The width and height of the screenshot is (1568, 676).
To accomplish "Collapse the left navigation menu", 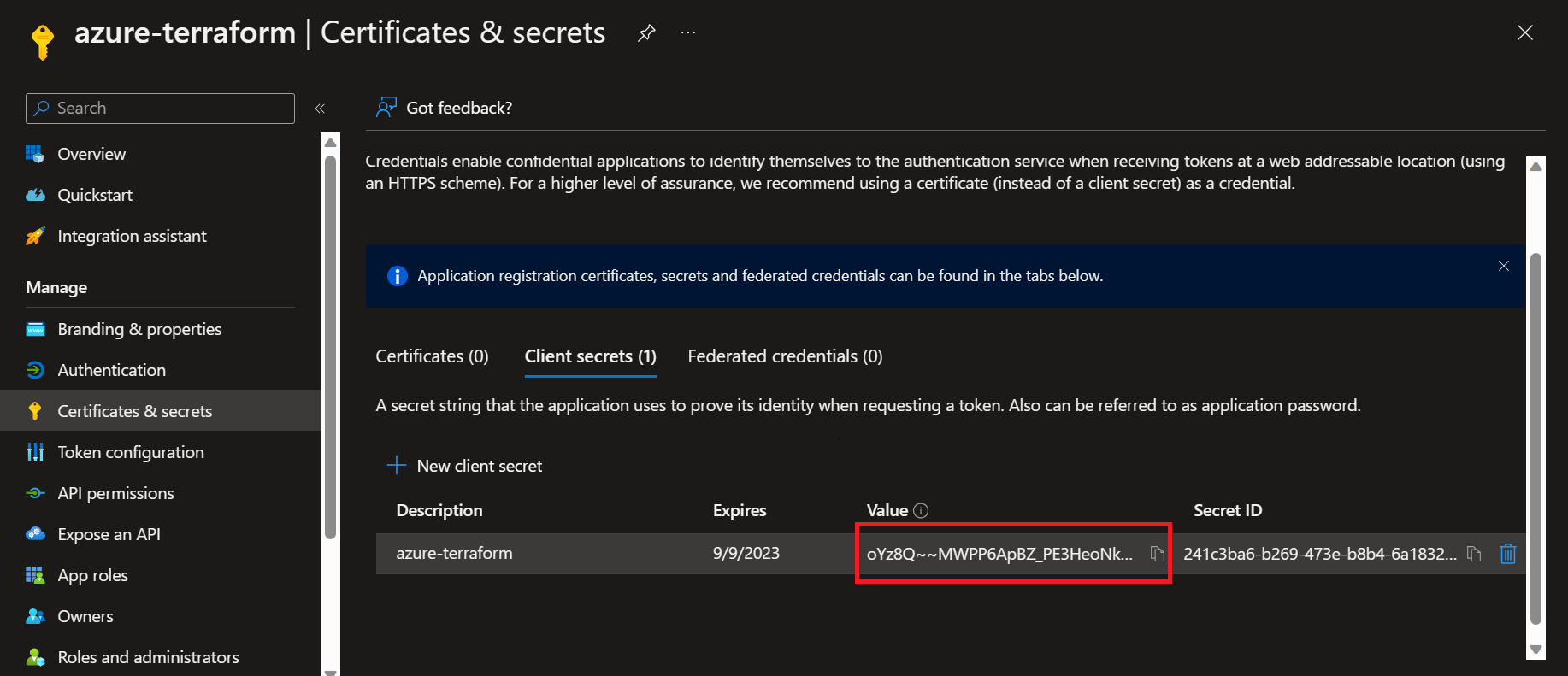I will tap(320, 109).
